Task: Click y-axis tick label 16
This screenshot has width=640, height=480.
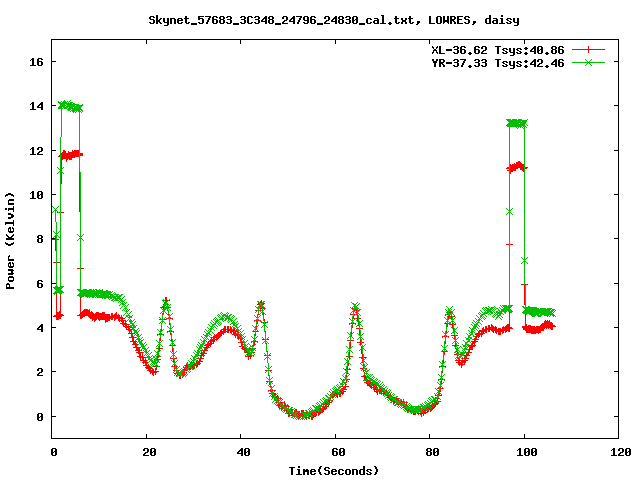Action: coord(36,62)
